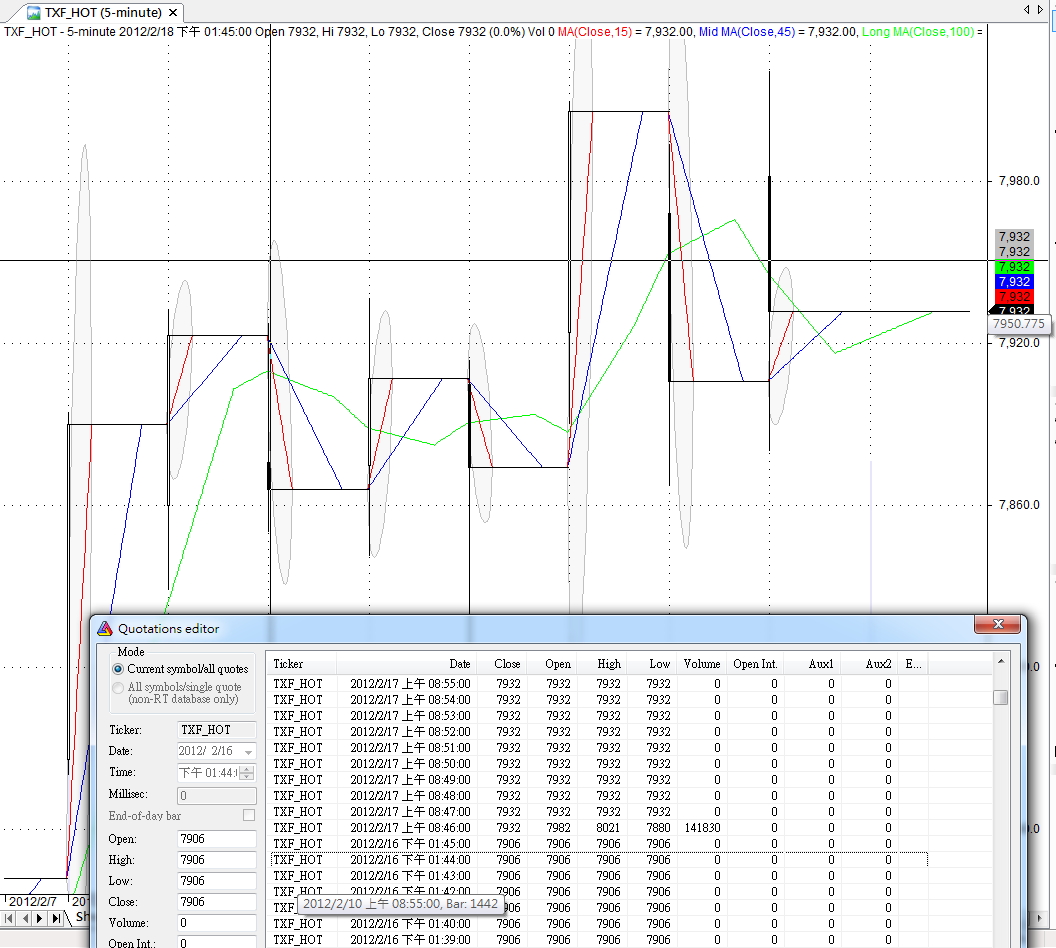
Task: Toggle the End-of-day bar checkbox
Action: click(x=249, y=815)
